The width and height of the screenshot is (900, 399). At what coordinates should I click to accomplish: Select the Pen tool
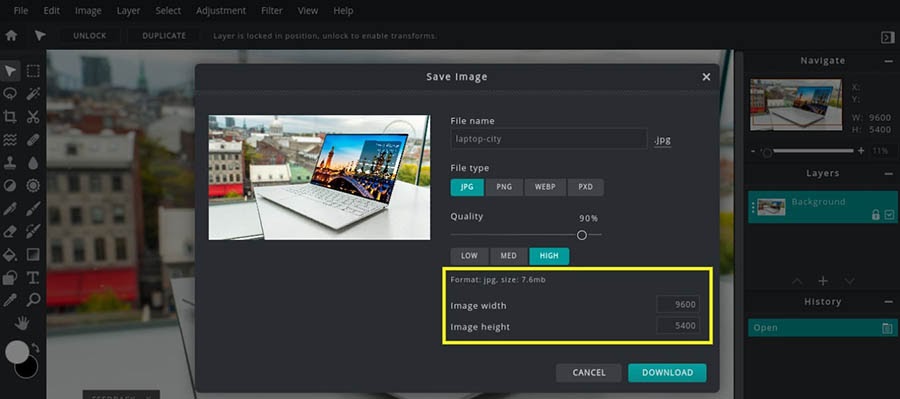pyautogui.click(x=10, y=208)
